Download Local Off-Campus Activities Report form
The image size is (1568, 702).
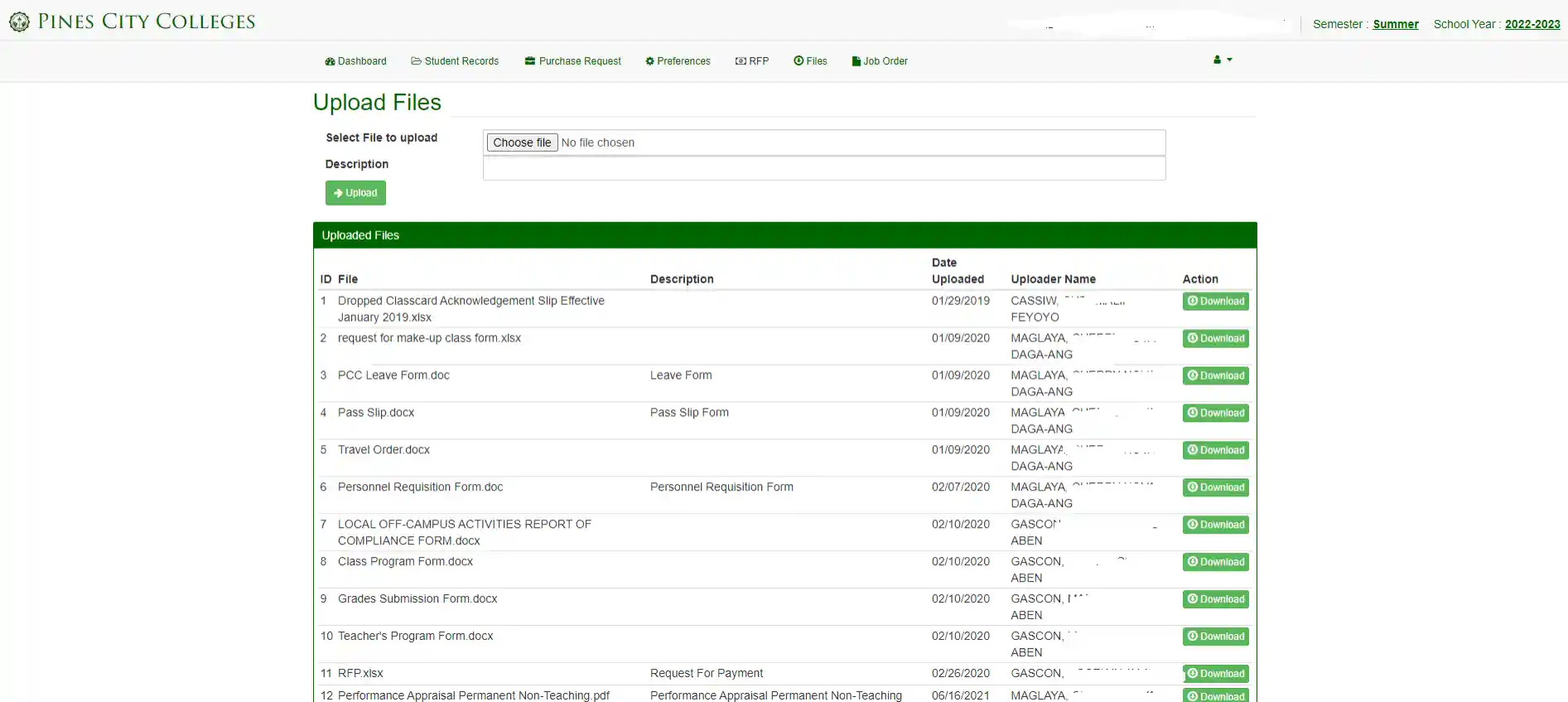click(1215, 525)
